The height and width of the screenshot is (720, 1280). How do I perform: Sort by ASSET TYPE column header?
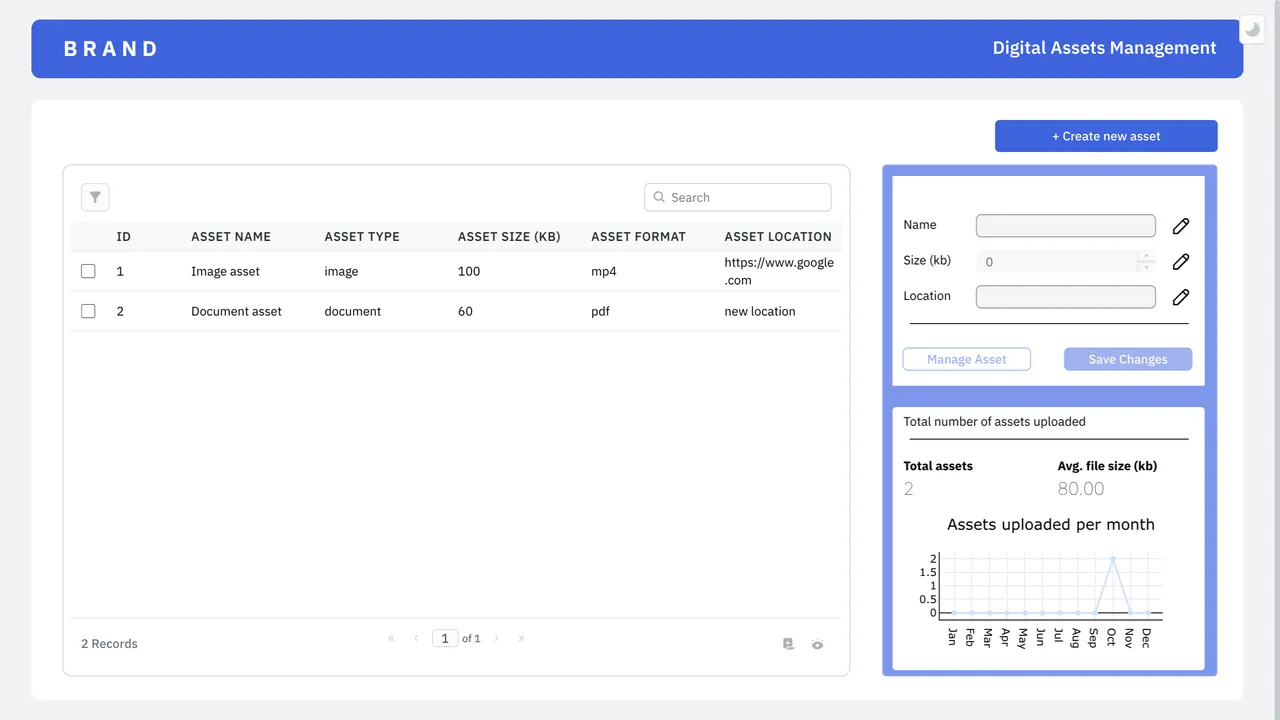coord(362,237)
